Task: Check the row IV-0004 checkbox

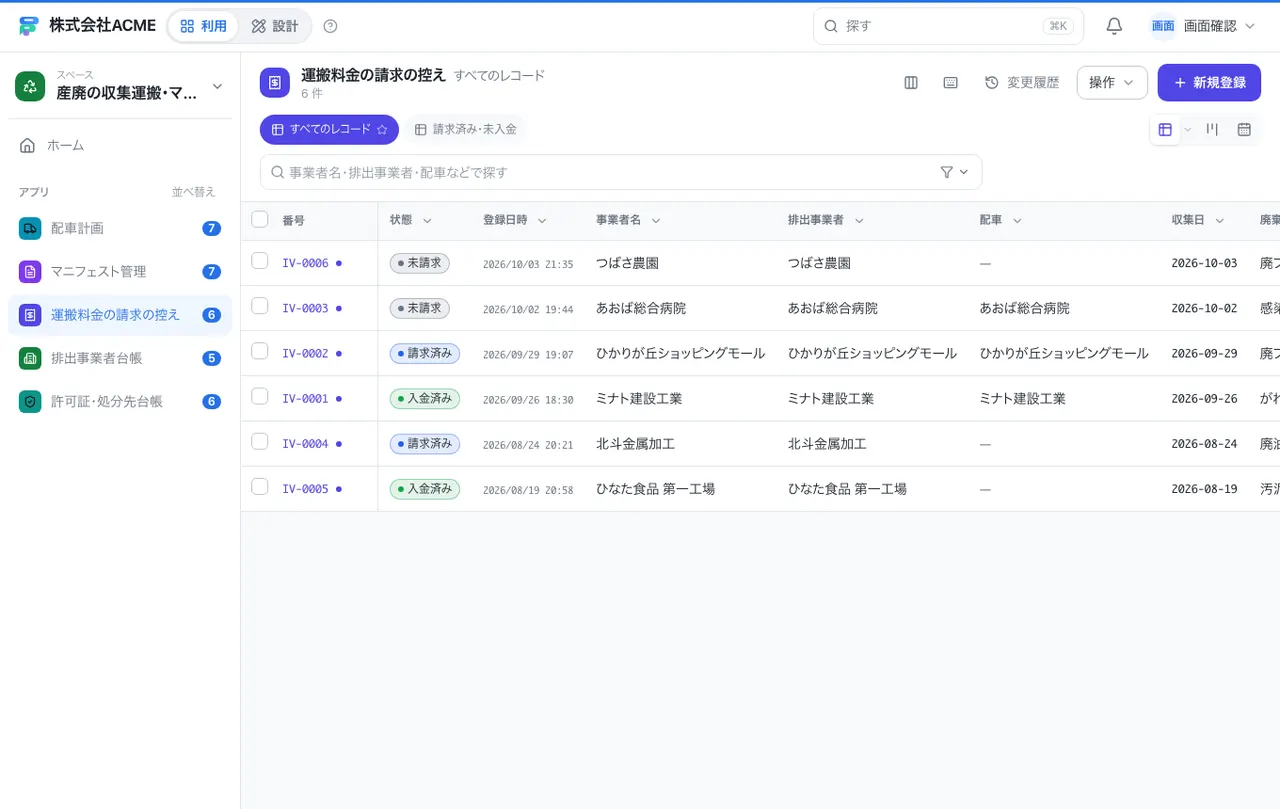Action: pos(260,441)
